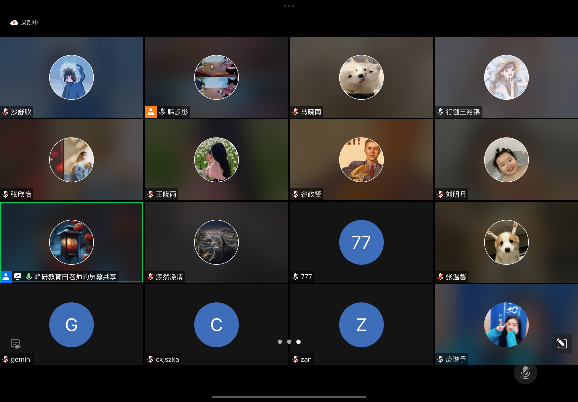Open the annotation pencil tool
The height and width of the screenshot is (402, 578).
[x=562, y=343]
